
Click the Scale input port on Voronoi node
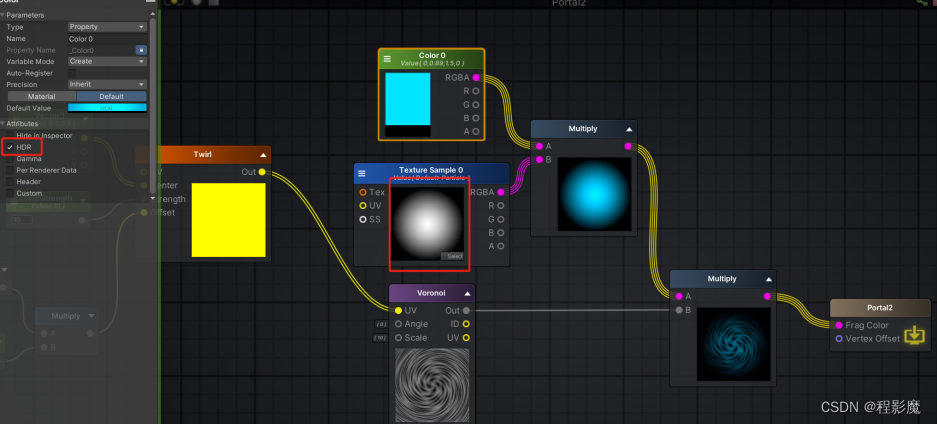click(x=398, y=337)
